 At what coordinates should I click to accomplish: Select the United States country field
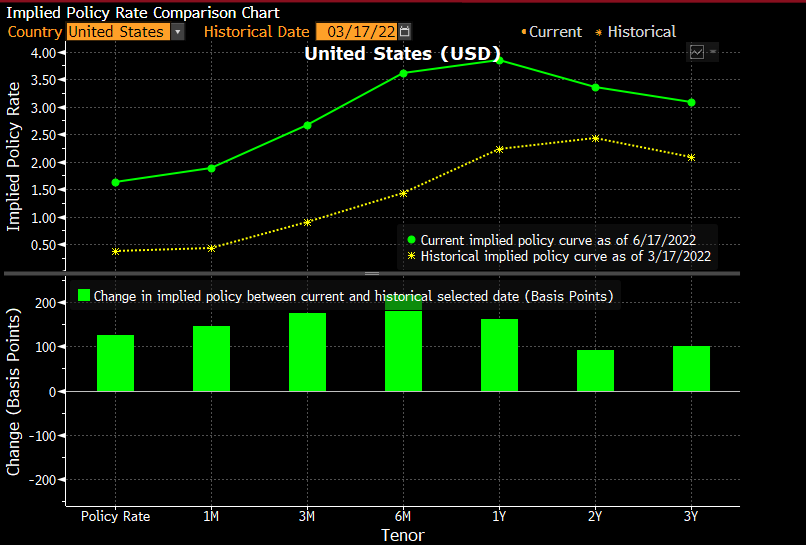pyautogui.click(x=116, y=32)
